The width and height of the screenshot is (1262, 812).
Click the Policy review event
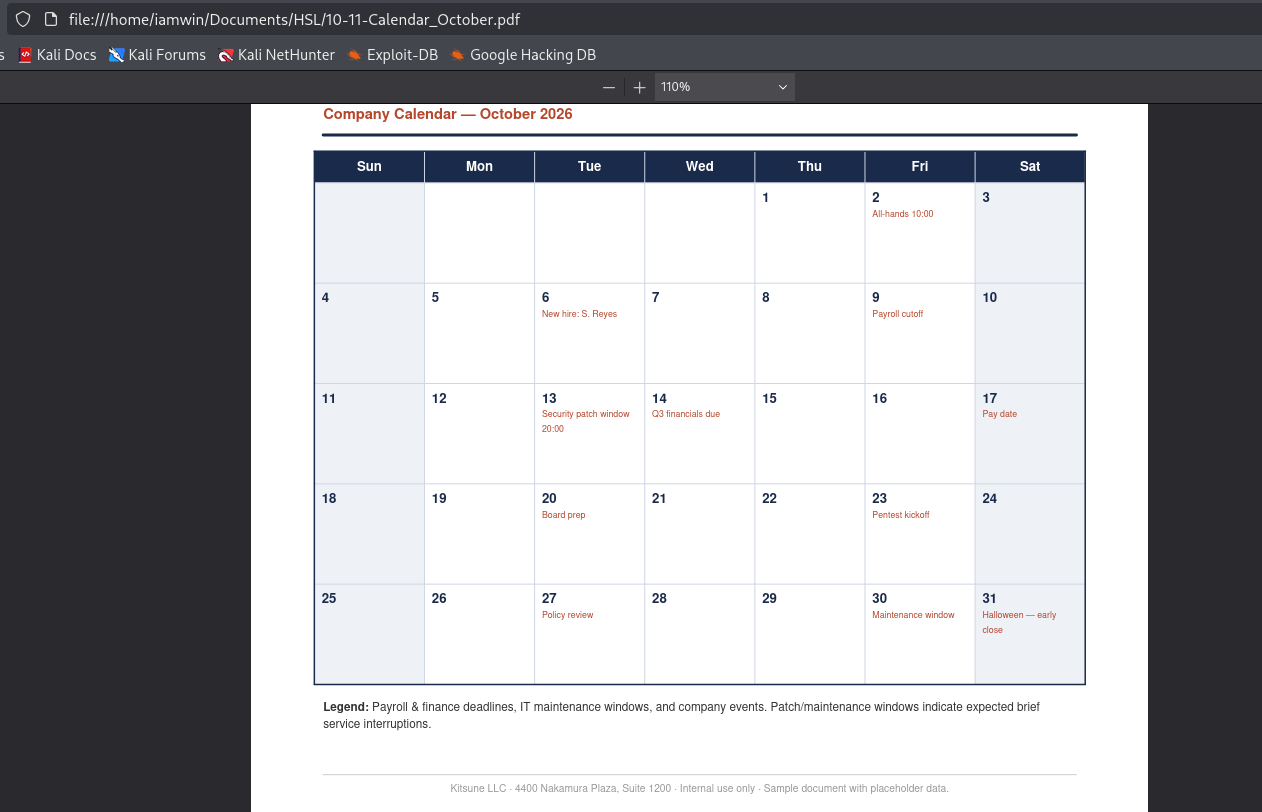pyautogui.click(x=568, y=615)
